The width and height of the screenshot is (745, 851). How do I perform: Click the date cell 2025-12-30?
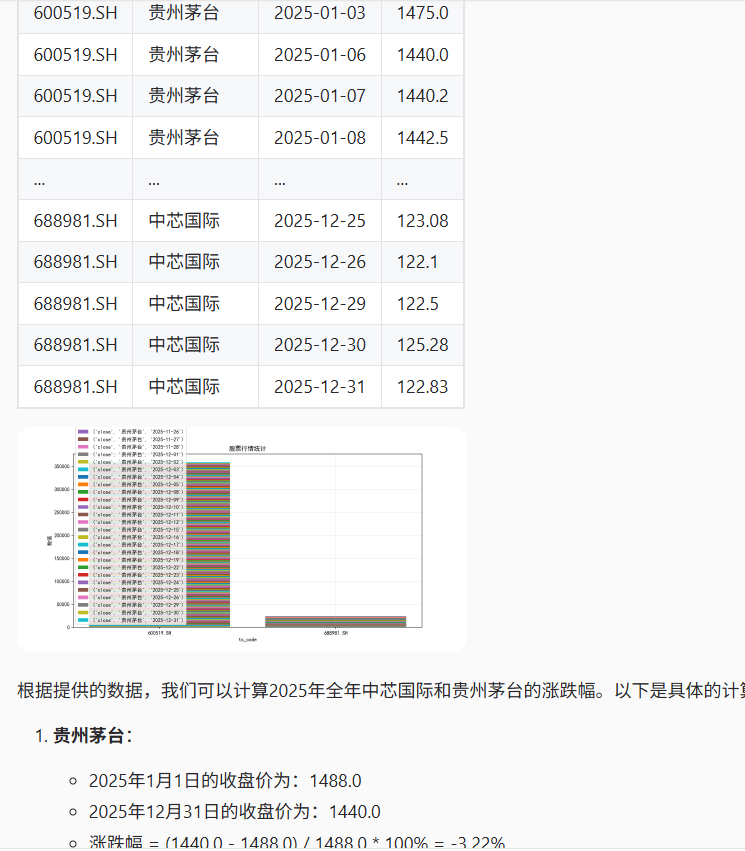click(320, 345)
